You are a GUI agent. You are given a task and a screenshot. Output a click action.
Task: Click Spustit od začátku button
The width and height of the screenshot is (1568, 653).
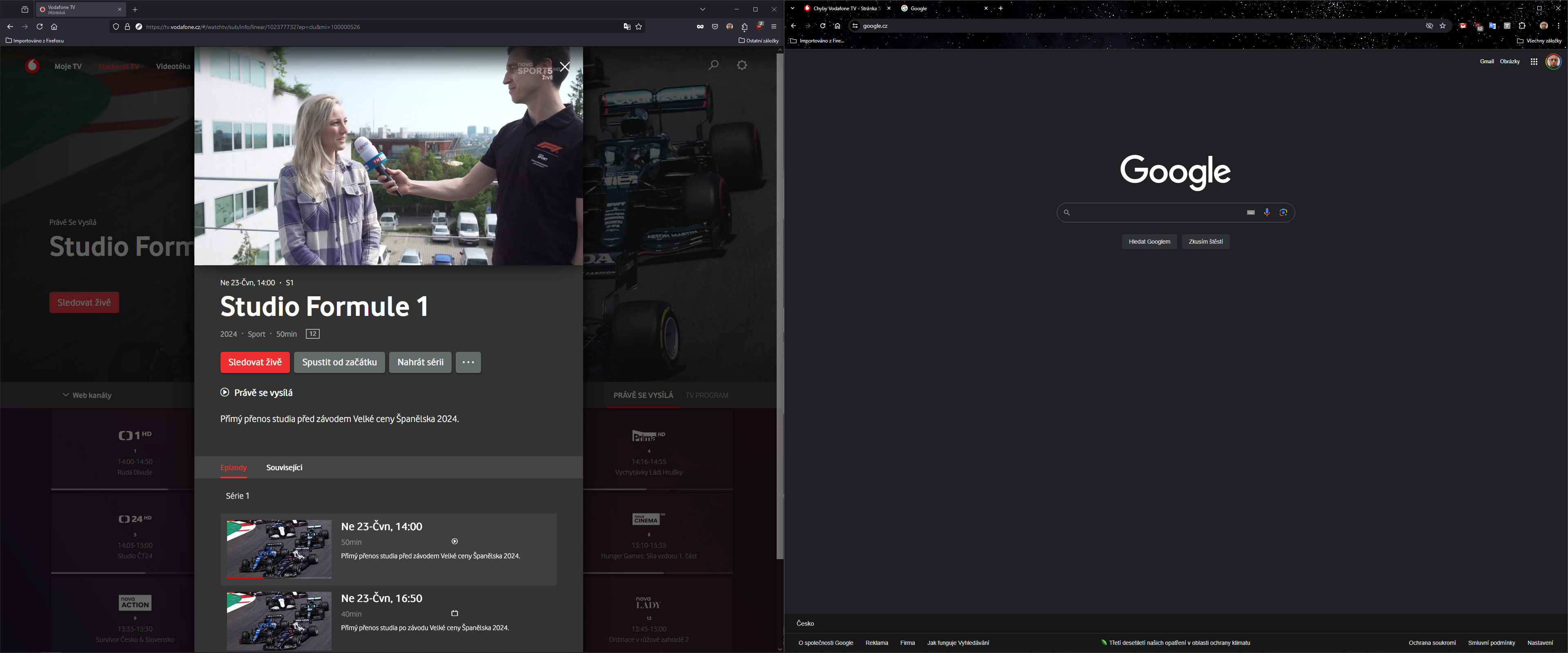tap(339, 362)
